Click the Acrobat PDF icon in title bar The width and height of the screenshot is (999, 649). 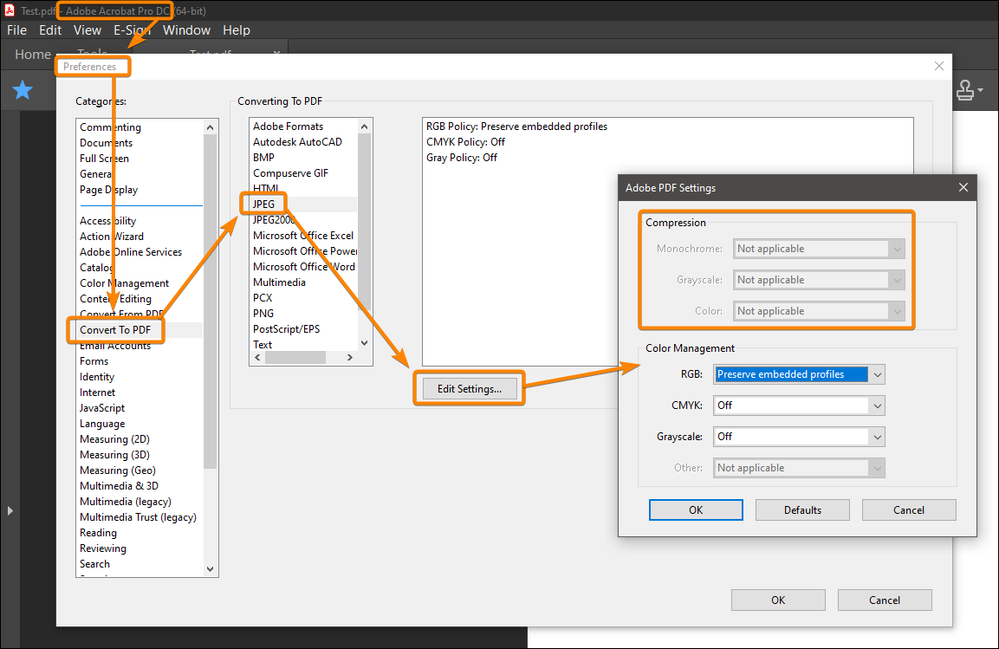point(10,10)
